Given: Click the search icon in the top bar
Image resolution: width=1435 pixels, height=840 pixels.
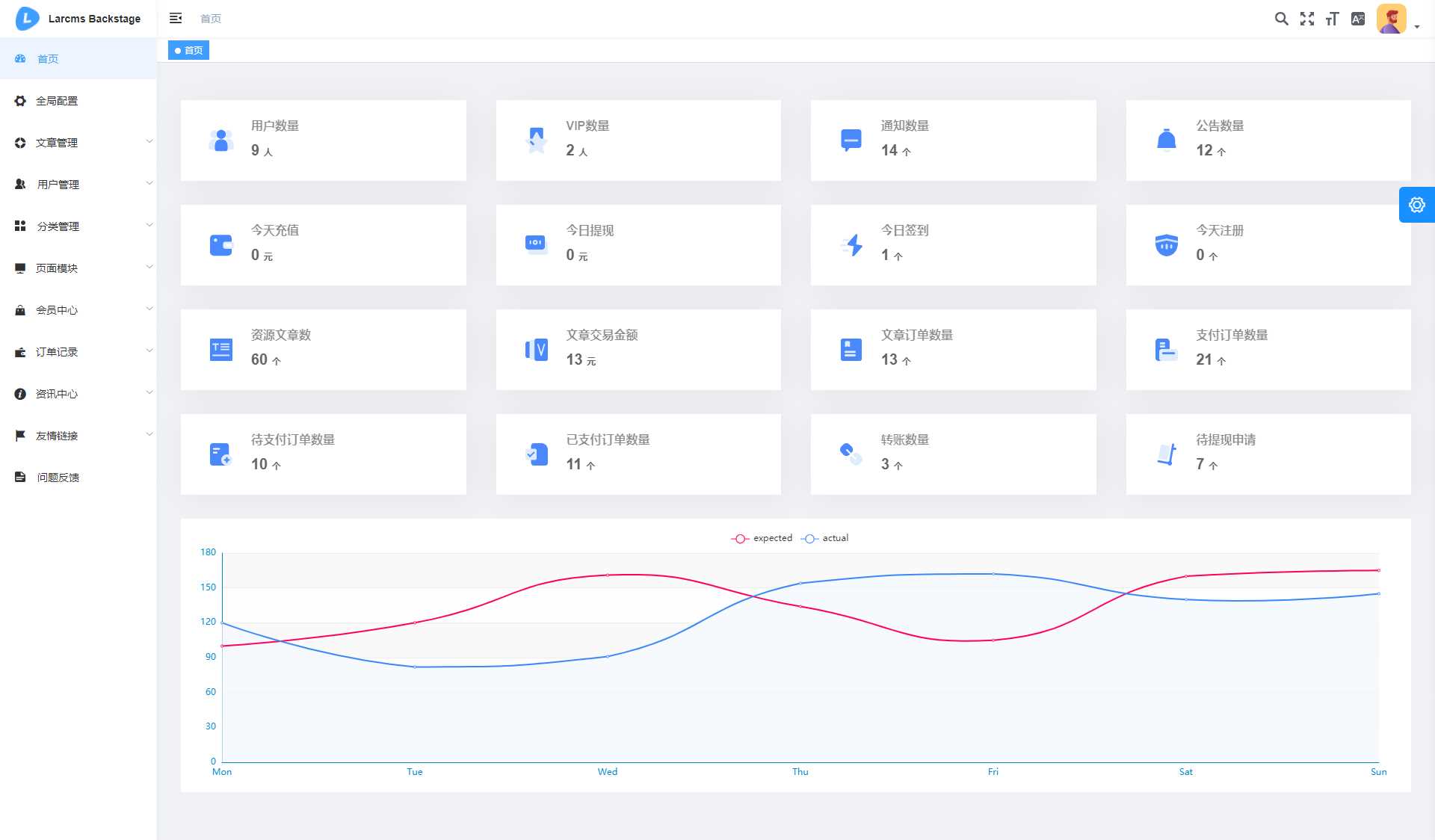Looking at the screenshot, I should pos(1281,19).
